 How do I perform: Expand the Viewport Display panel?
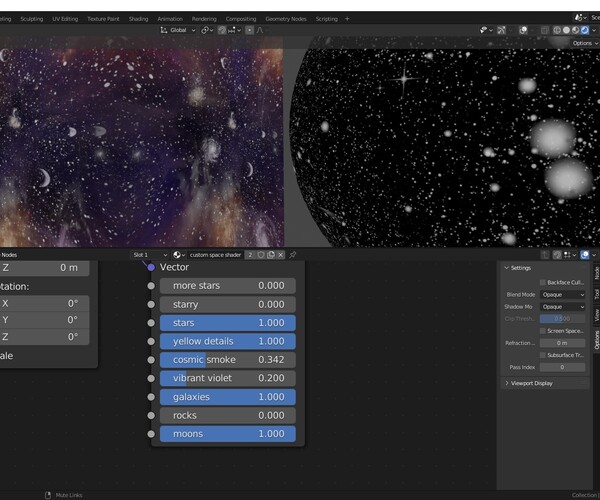click(x=530, y=383)
